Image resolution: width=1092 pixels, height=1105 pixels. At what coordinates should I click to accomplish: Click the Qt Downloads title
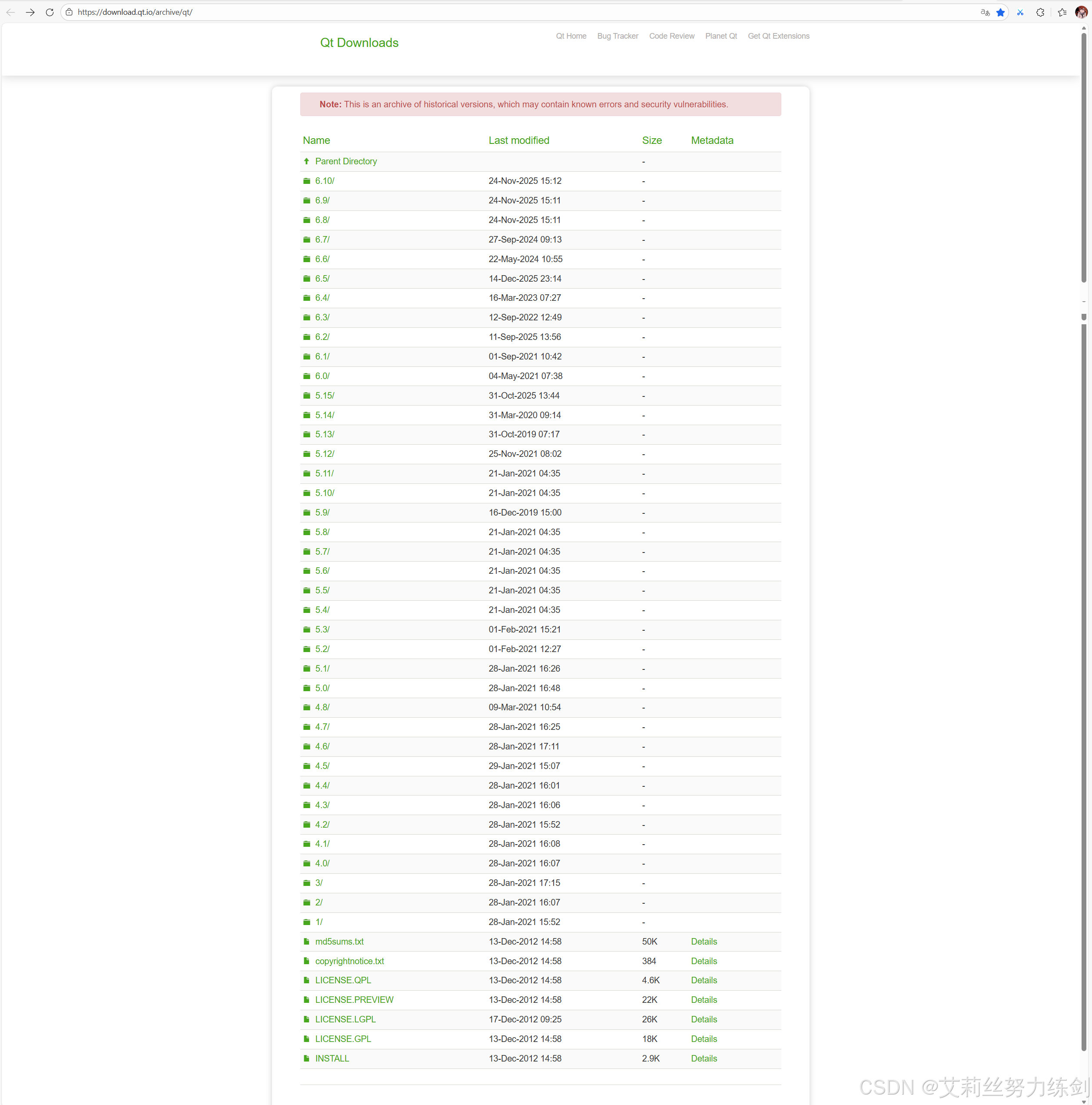pyautogui.click(x=359, y=43)
